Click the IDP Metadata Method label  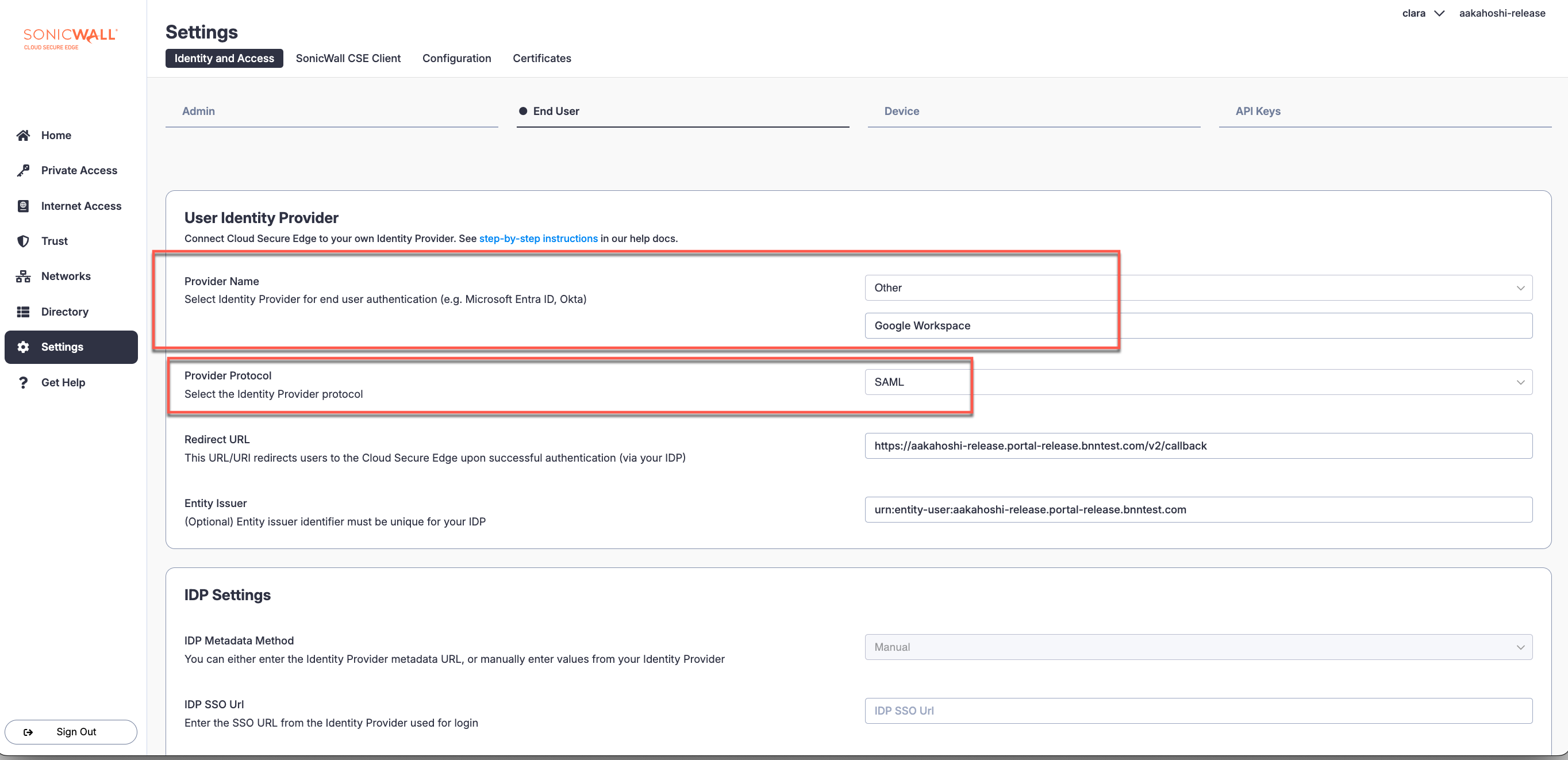pyautogui.click(x=239, y=640)
